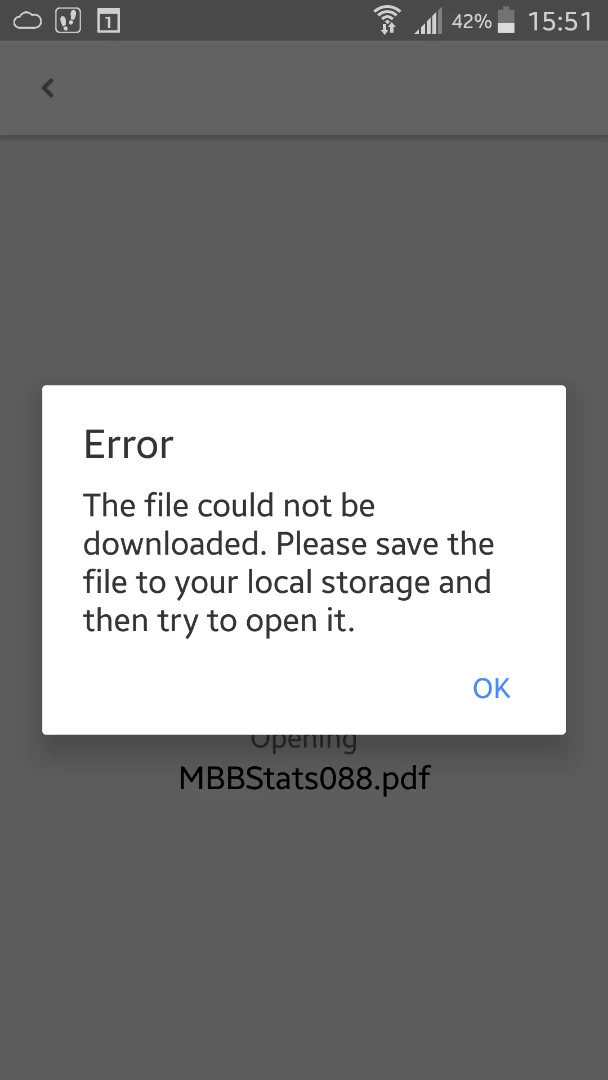
Task: Tap the battery icon
Action: (x=506, y=20)
